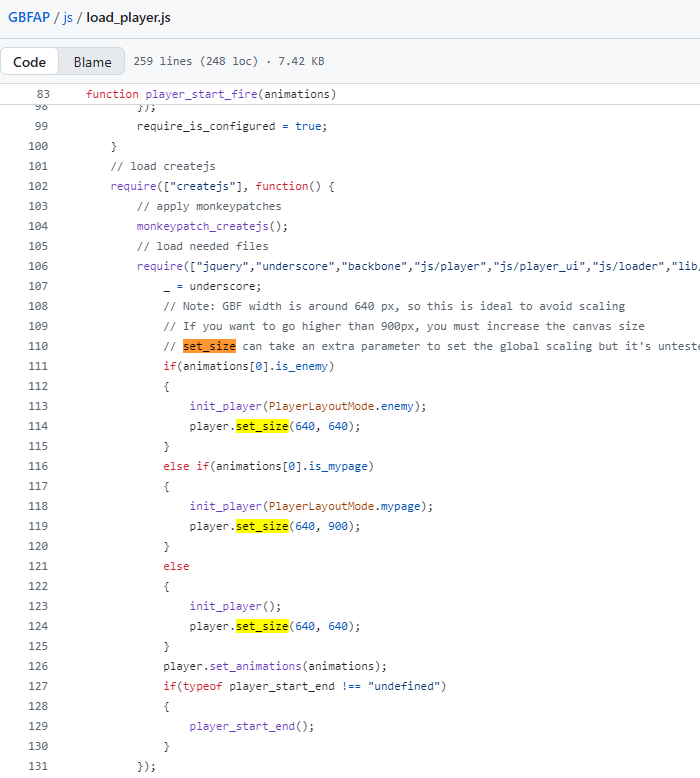The height and width of the screenshot is (778, 700).
Task: Select line number 99
Action: (41, 126)
